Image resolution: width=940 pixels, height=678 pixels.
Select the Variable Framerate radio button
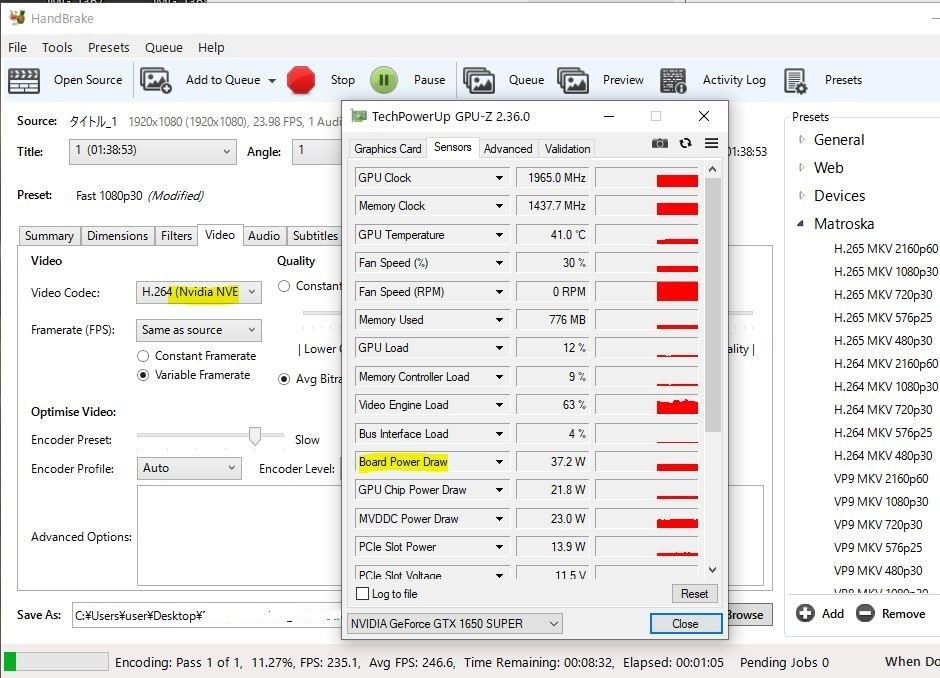point(143,375)
